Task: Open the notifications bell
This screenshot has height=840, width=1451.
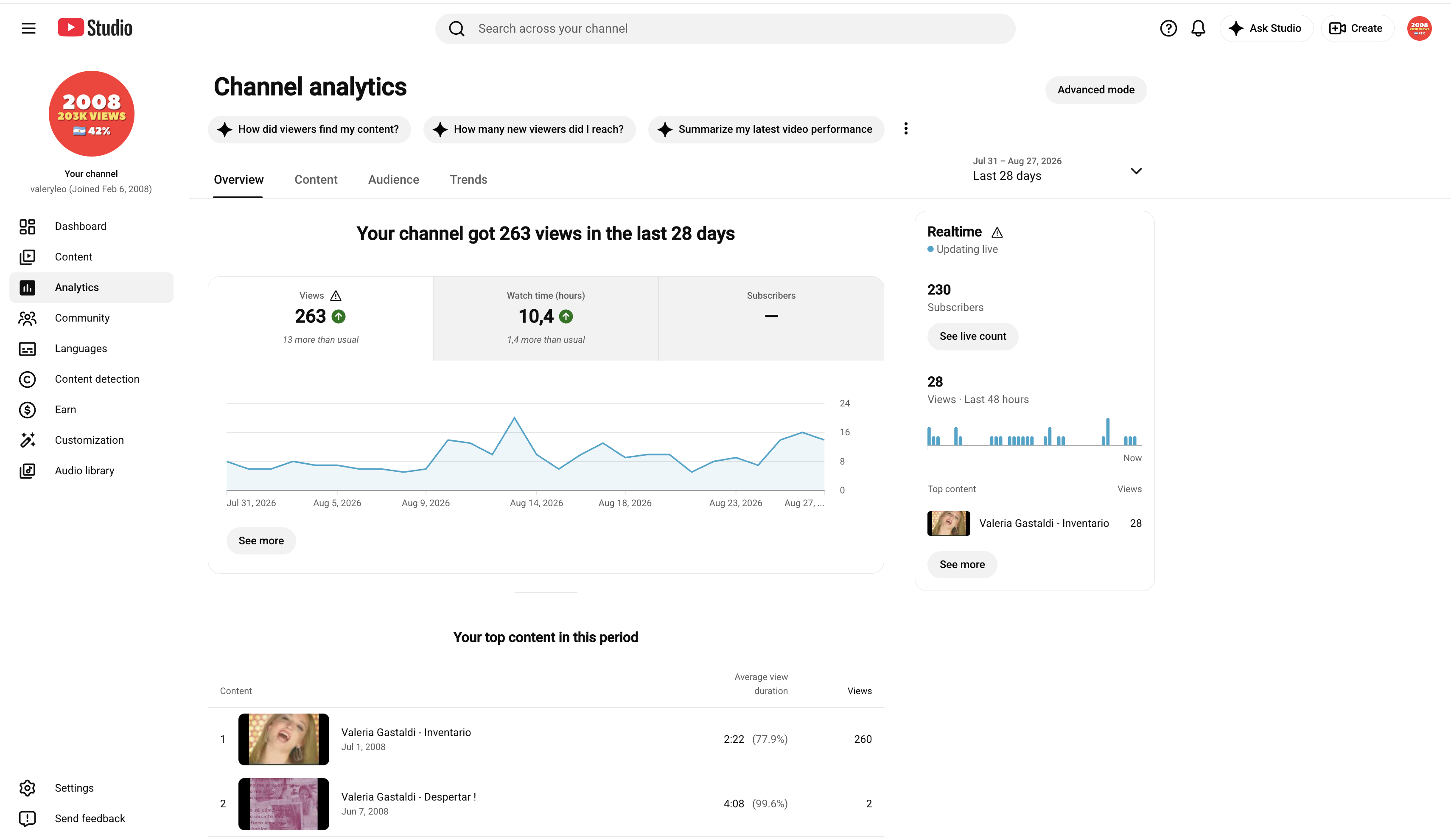Action: point(1198,28)
